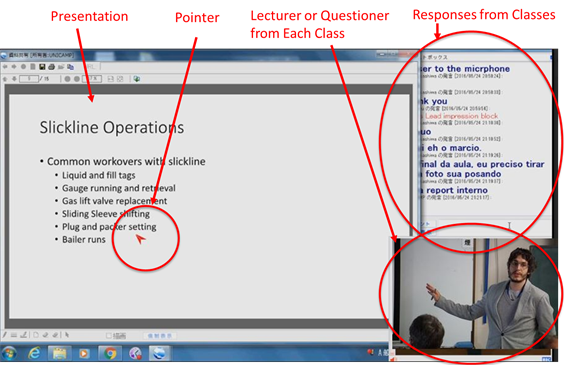Select the eraser tool in bottom toolbar
The image size is (572, 365).
point(45,335)
